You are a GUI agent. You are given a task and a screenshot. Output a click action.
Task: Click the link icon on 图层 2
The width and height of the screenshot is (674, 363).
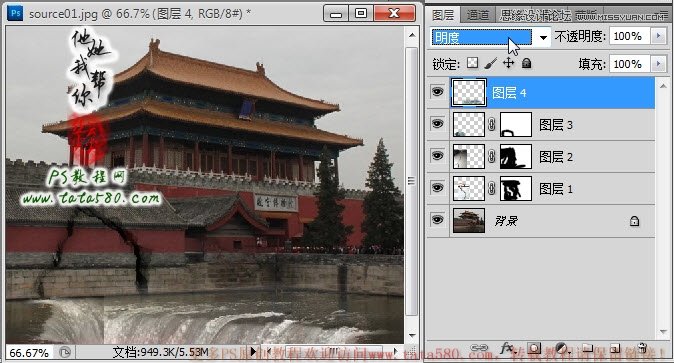[492, 157]
